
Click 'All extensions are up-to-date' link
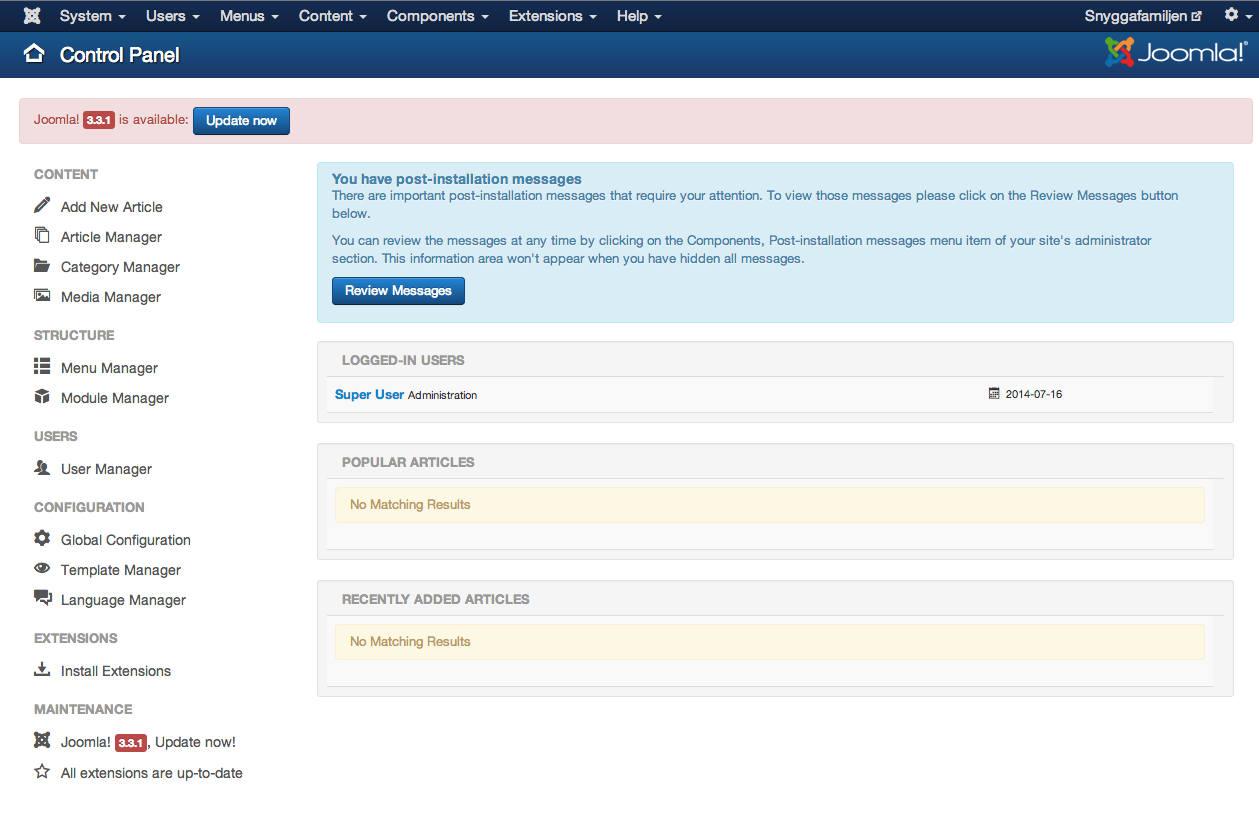click(x=152, y=773)
